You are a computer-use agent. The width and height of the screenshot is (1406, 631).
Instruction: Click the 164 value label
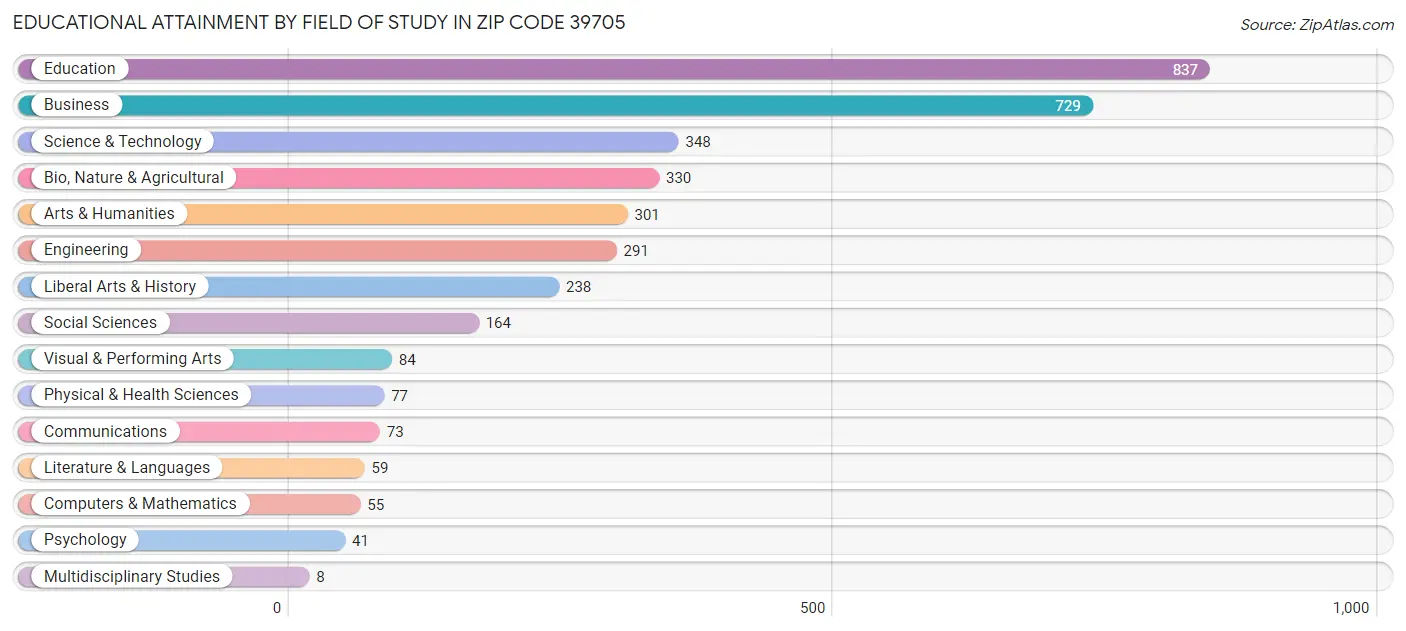pos(498,323)
